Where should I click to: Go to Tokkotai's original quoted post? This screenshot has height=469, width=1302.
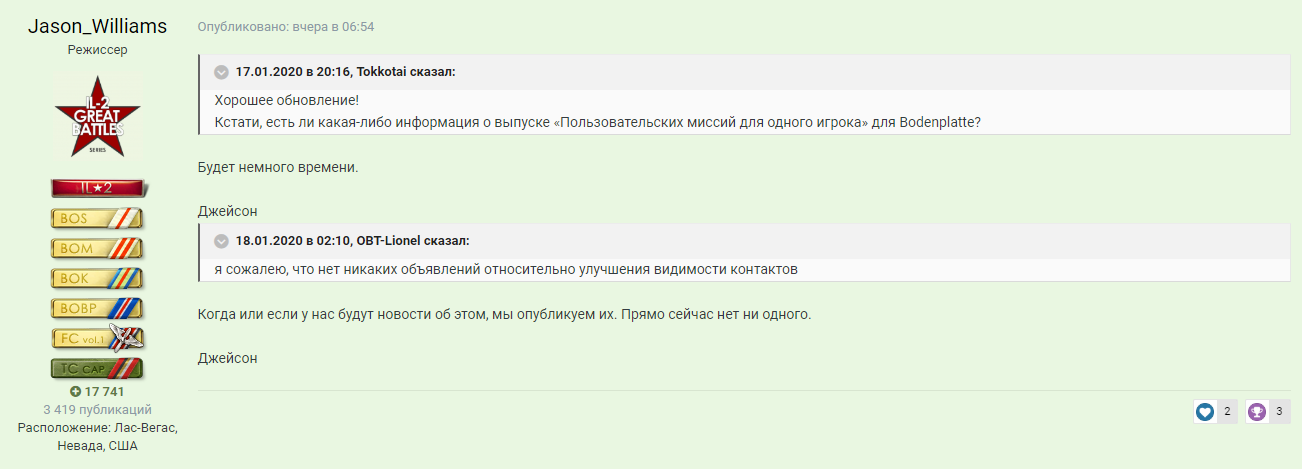click(x=345, y=72)
